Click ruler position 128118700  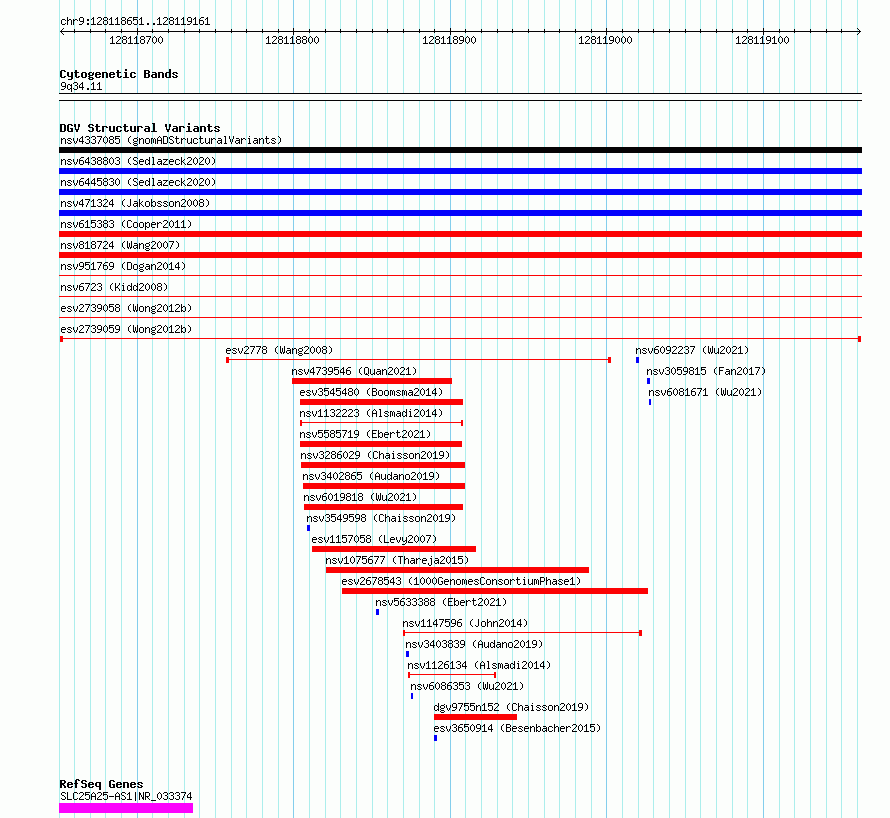coord(136,40)
